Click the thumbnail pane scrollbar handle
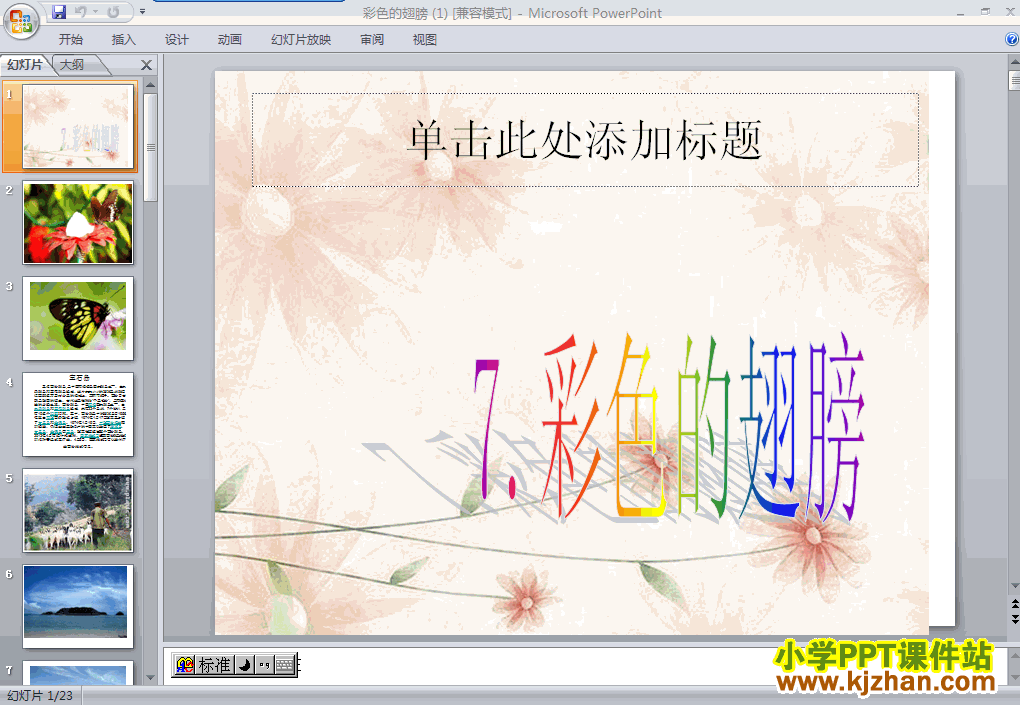 point(151,148)
